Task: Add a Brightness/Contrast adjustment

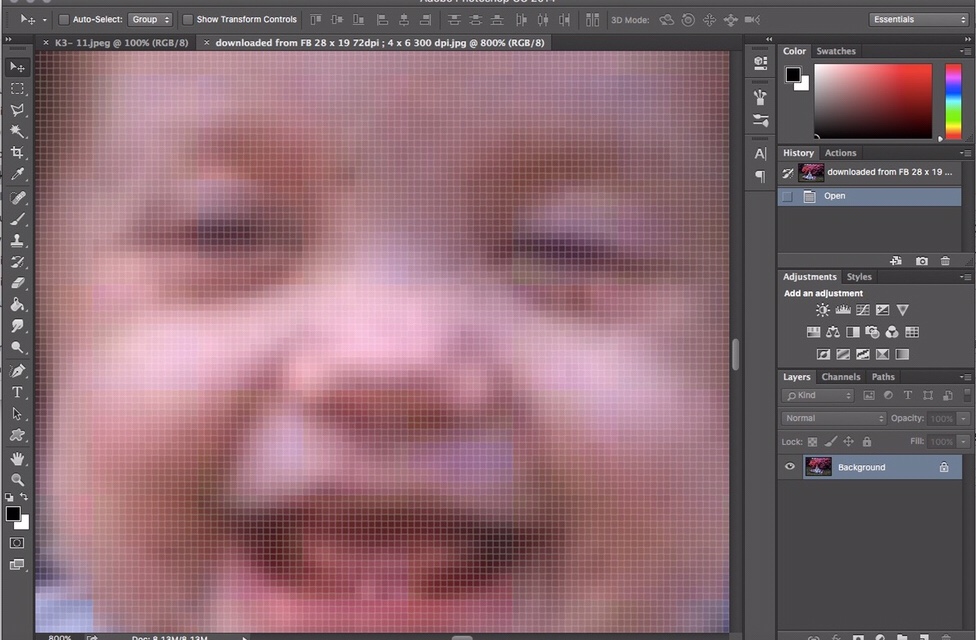Action: coord(823,310)
